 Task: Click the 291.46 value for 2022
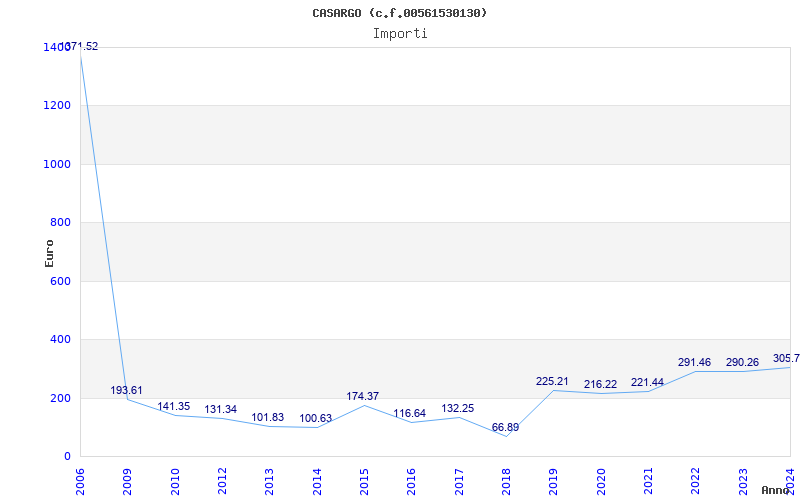(694, 363)
